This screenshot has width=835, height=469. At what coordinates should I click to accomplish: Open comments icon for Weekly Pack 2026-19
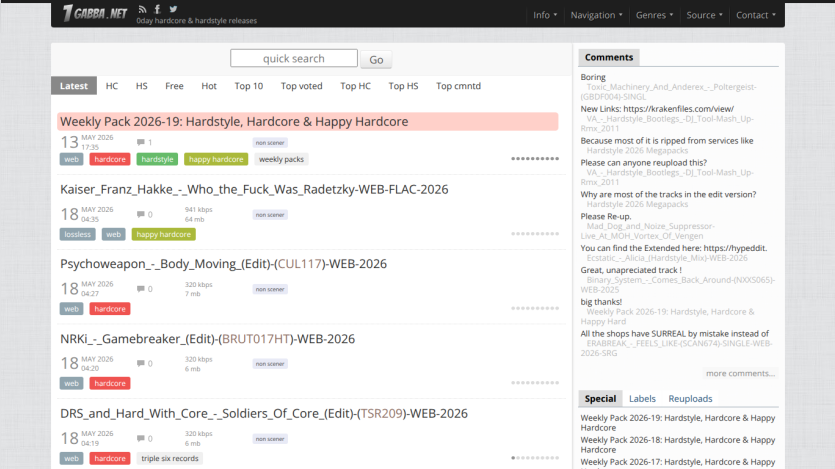tap(141, 142)
